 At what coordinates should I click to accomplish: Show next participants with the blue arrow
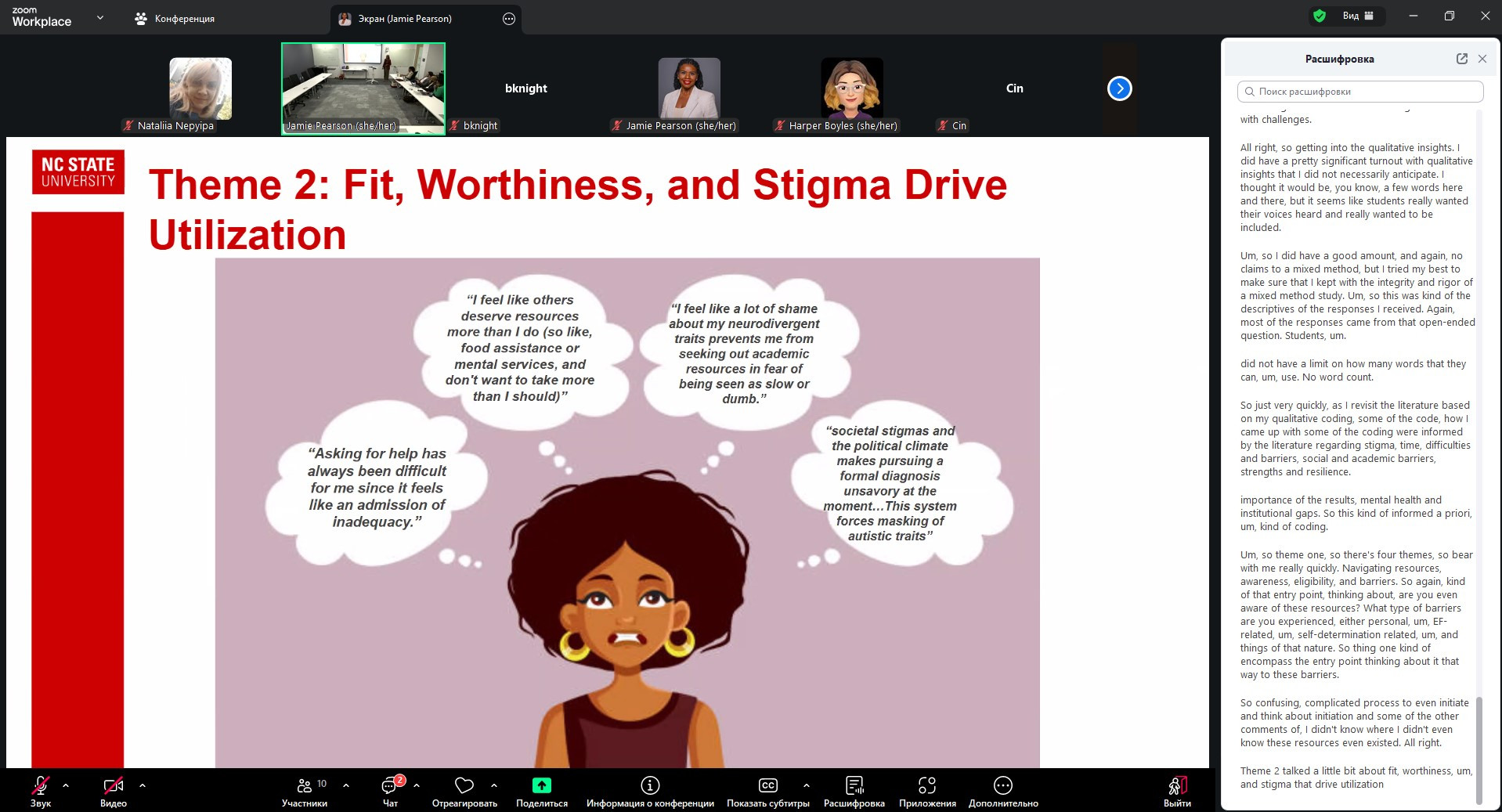(1119, 88)
